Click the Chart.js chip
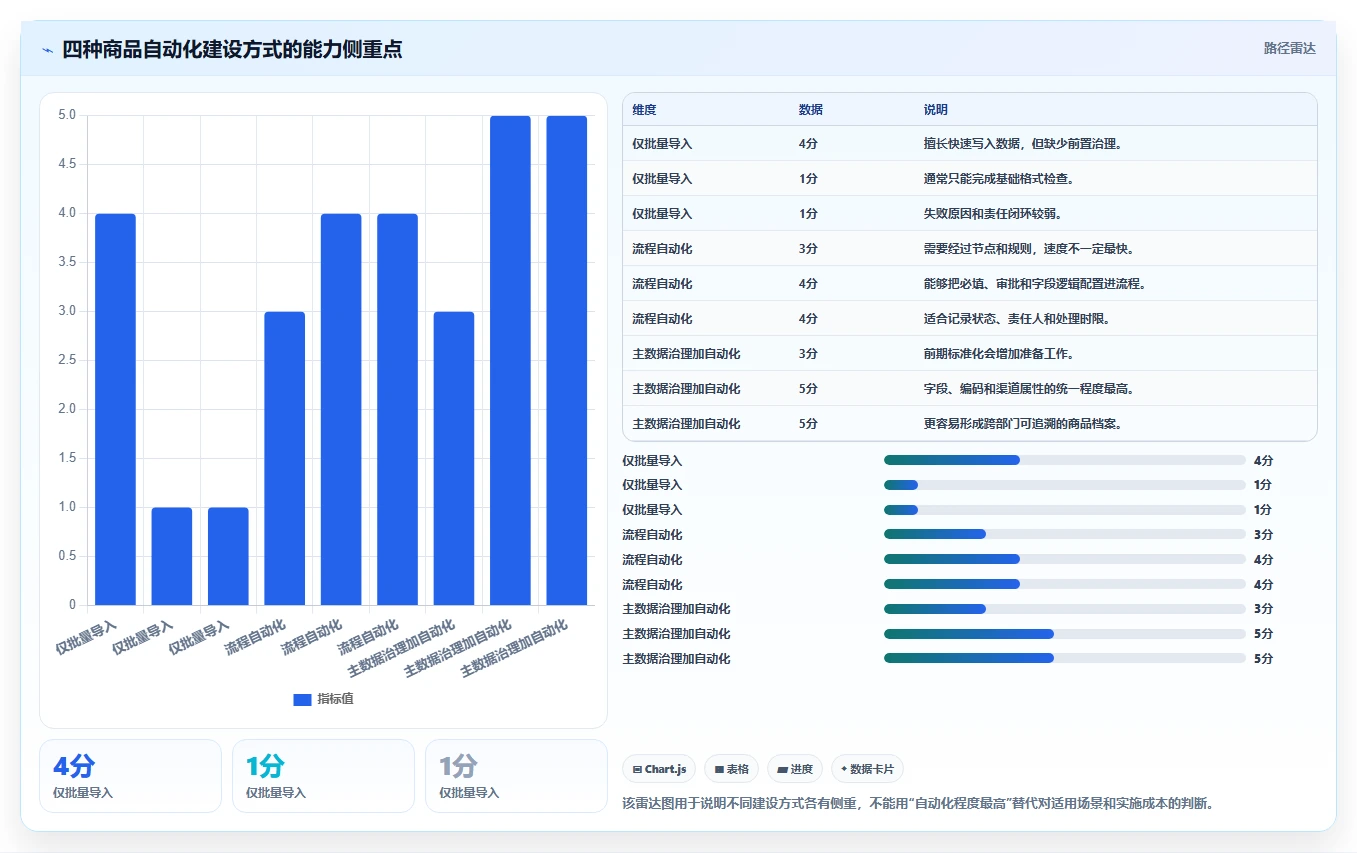1357x853 pixels. (660, 769)
